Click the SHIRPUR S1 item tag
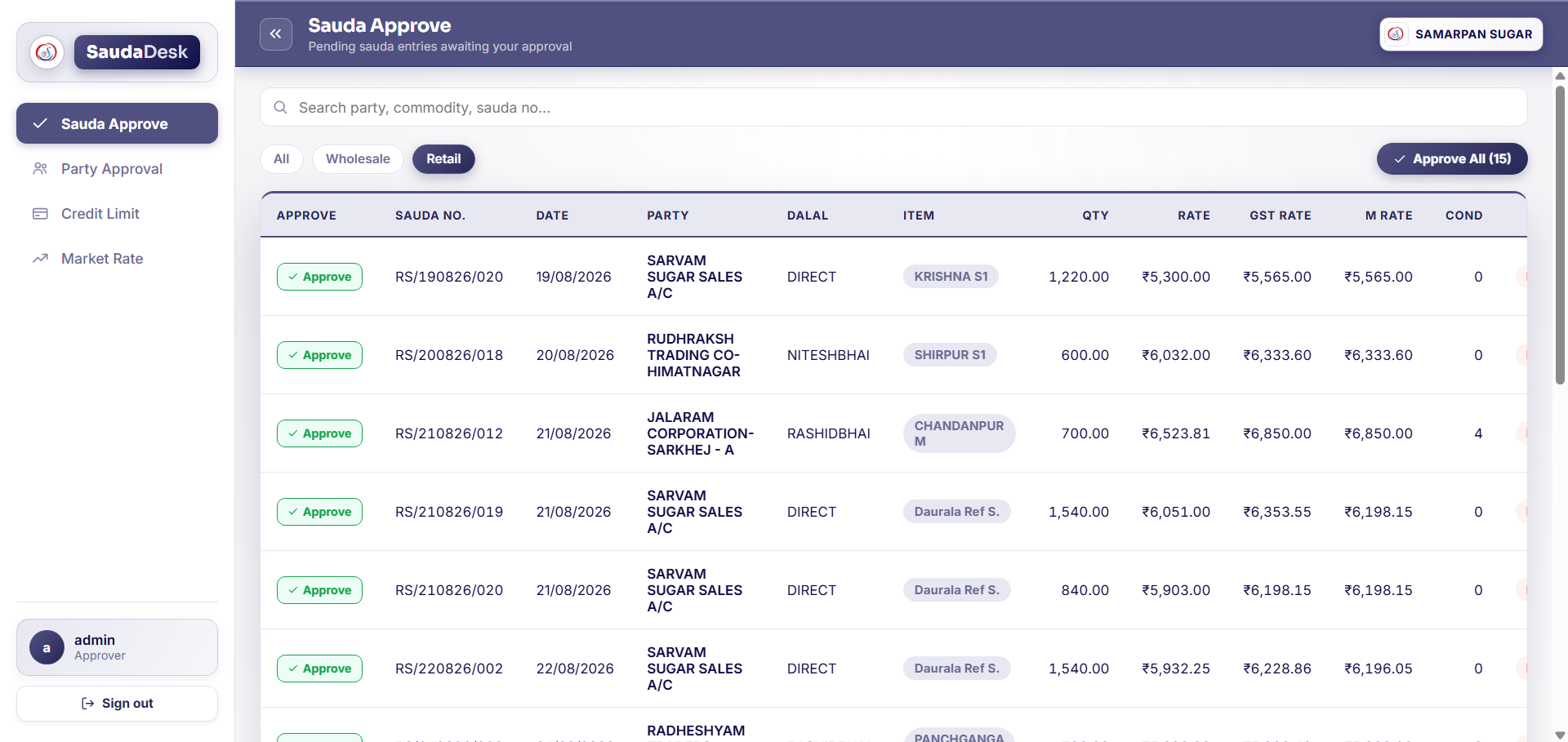 pyautogui.click(x=950, y=355)
